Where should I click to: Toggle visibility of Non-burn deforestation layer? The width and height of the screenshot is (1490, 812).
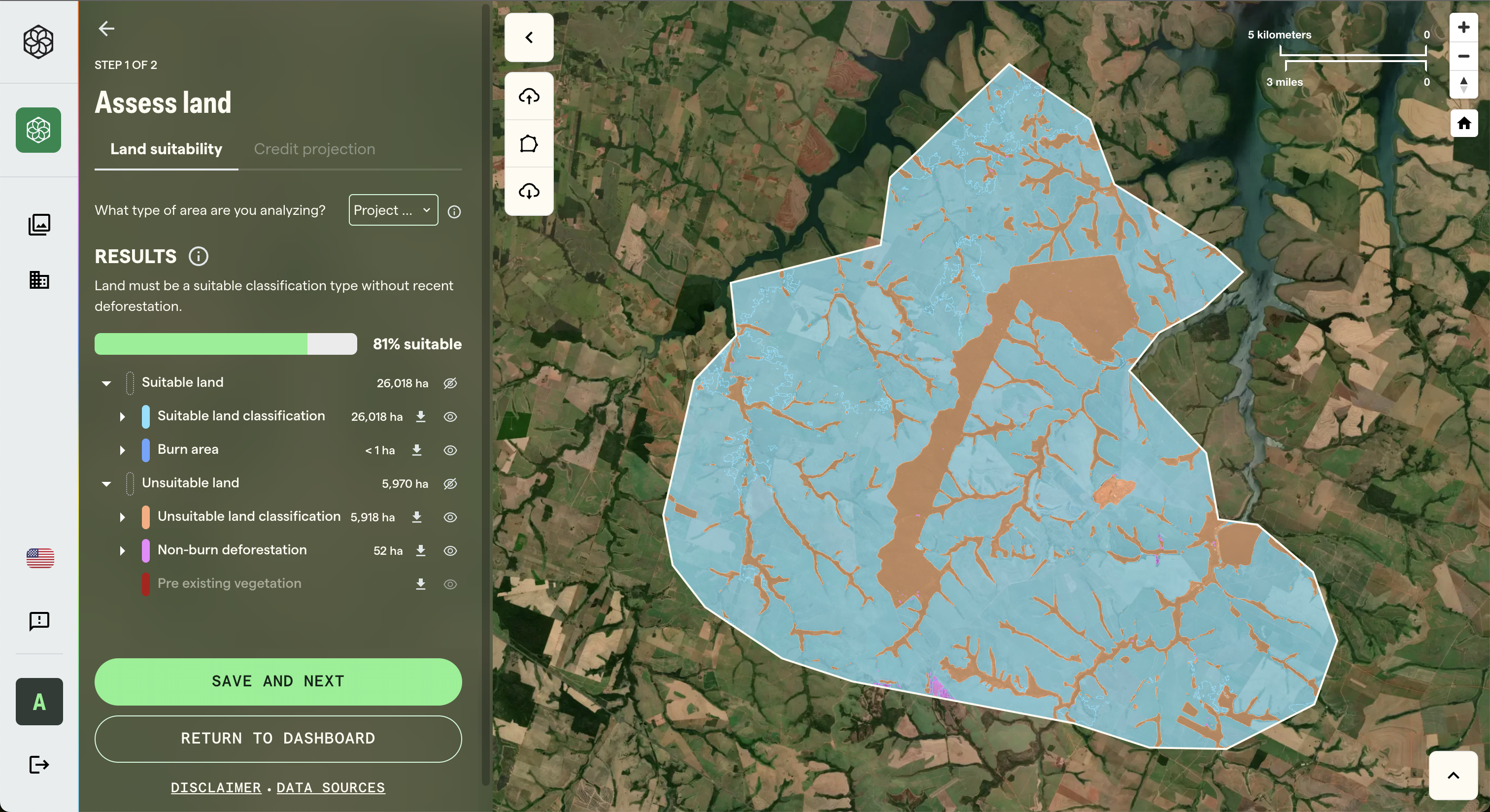[x=450, y=550]
